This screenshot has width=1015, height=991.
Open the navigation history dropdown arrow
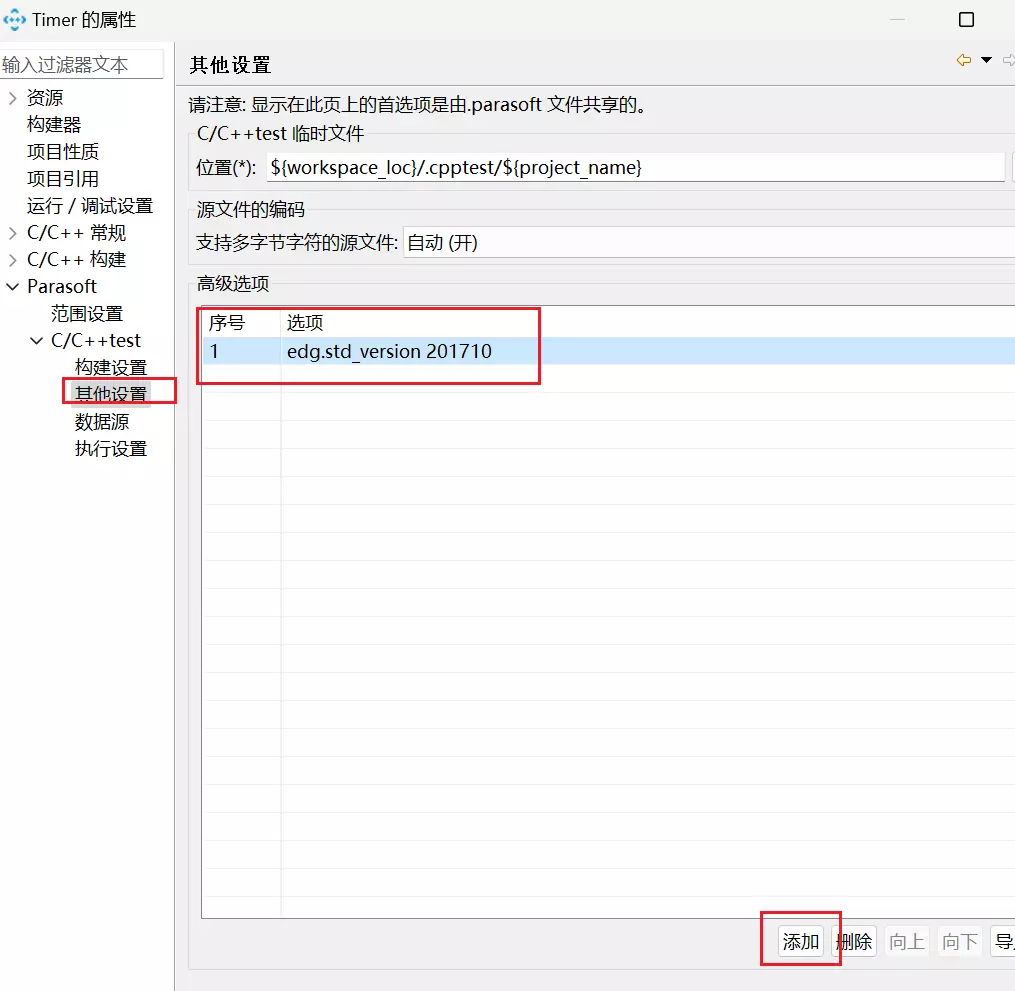coord(986,61)
